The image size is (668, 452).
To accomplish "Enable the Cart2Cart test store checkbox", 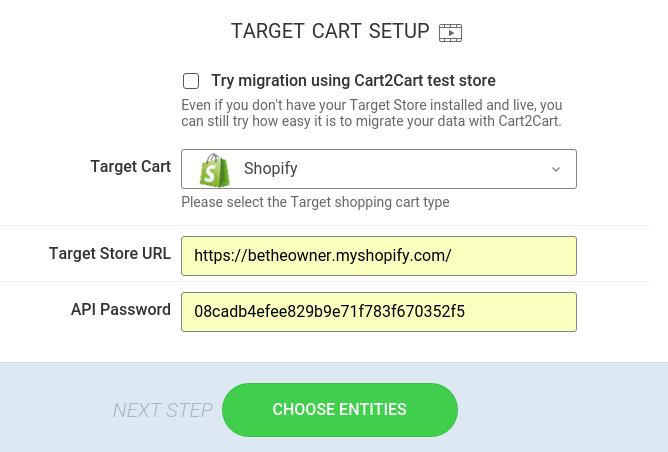I will click(191, 81).
